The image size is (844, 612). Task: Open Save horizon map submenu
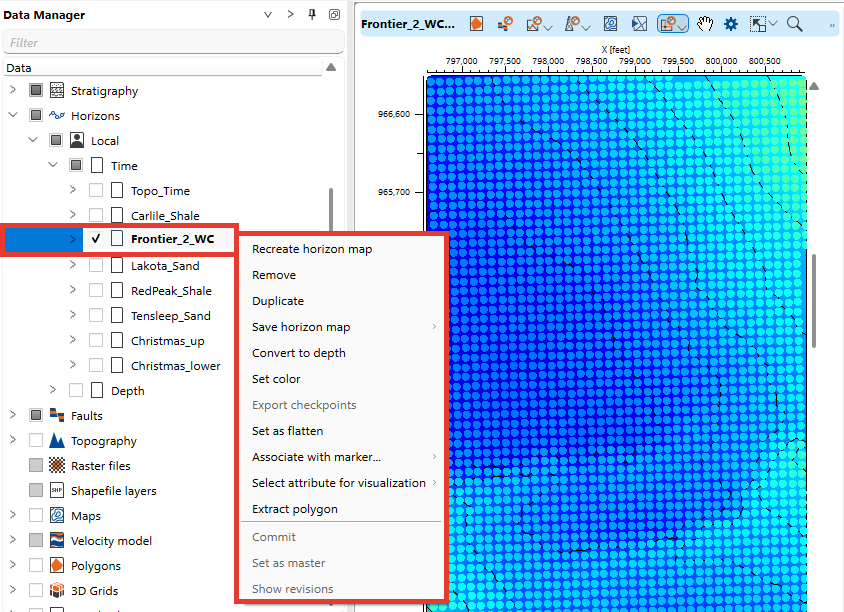300,327
